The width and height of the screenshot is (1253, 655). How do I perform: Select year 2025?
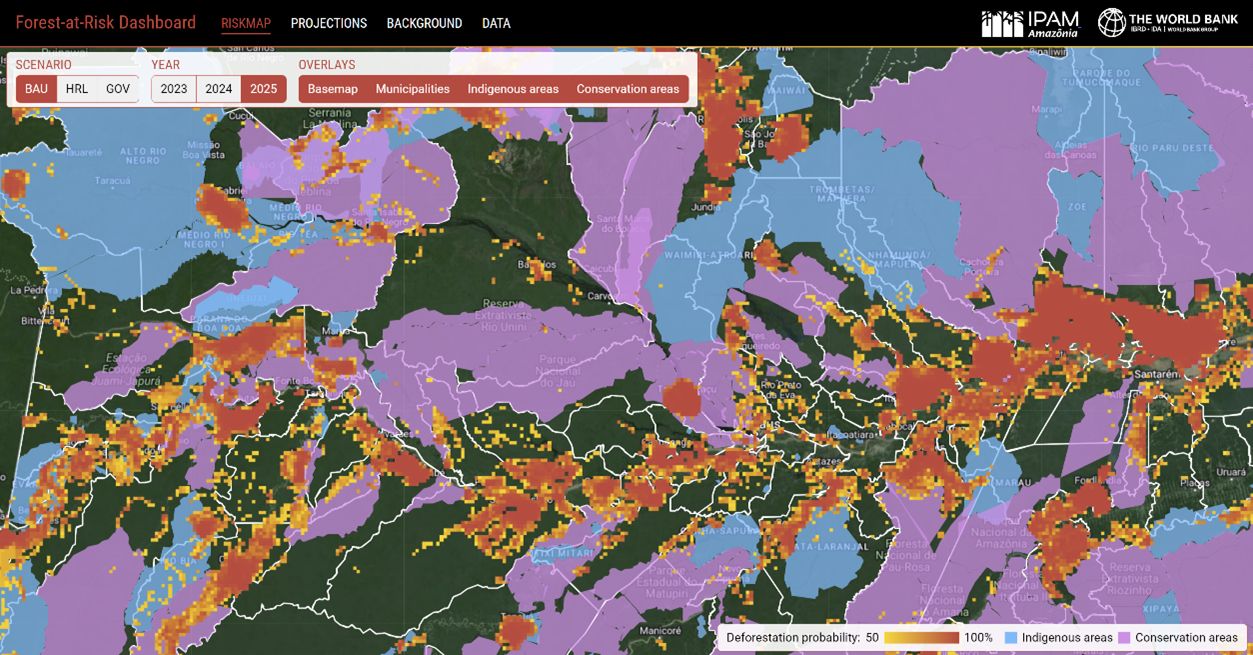pyautogui.click(x=265, y=88)
